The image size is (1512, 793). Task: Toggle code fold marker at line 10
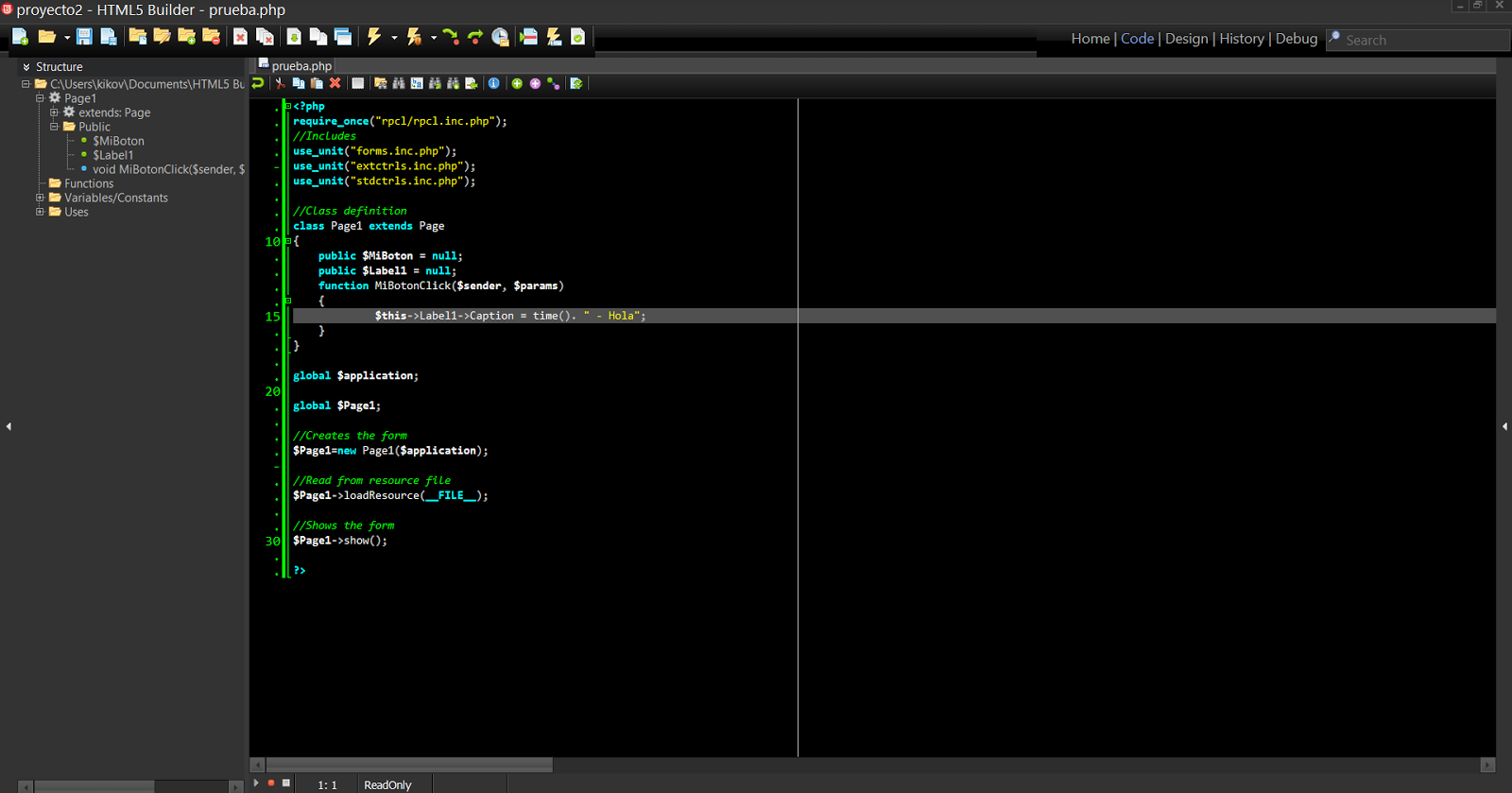point(287,241)
